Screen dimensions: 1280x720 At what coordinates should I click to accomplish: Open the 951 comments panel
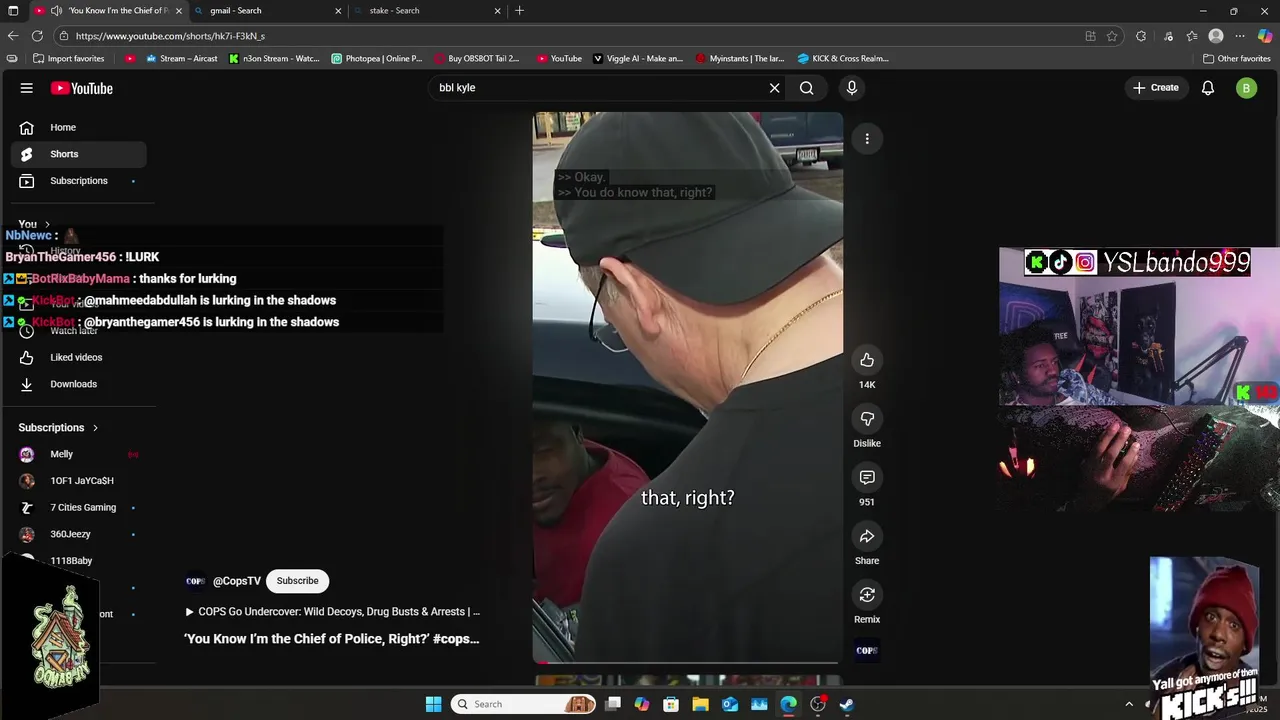(867, 478)
